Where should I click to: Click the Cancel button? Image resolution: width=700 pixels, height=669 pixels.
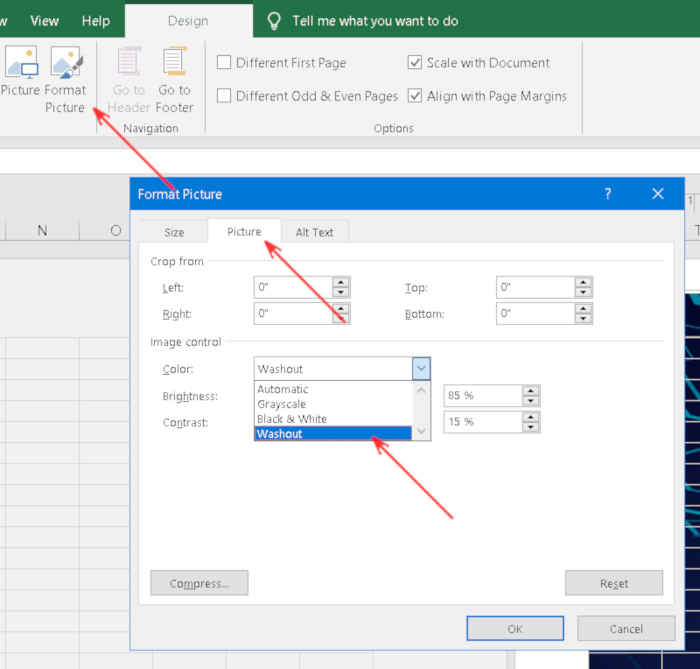pos(626,628)
